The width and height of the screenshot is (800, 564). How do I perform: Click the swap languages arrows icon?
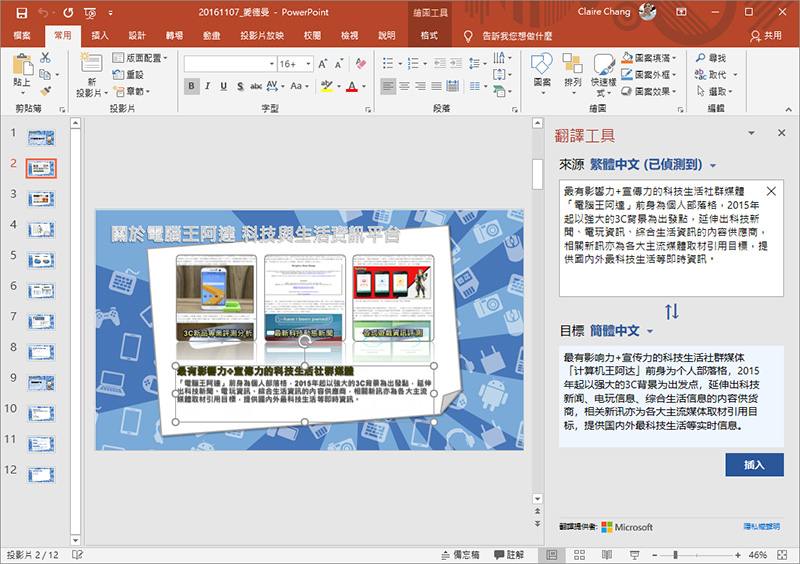pyautogui.click(x=671, y=311)
